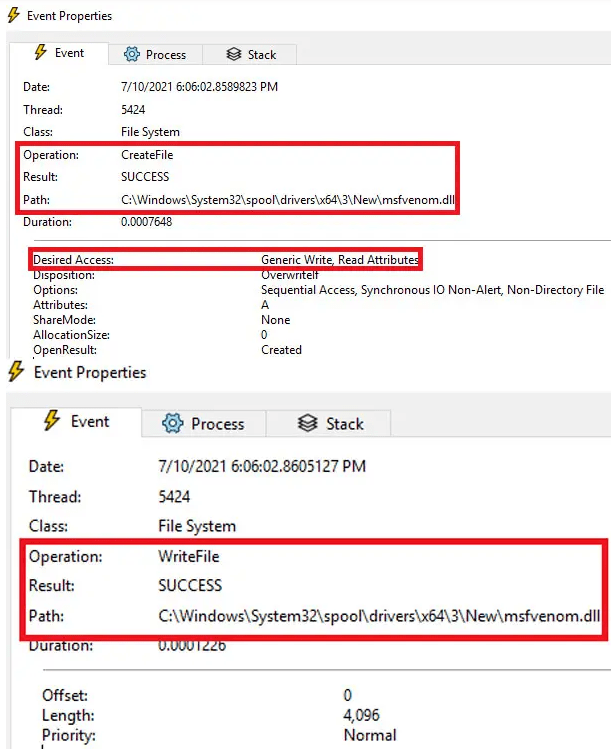Image resolution: width=611 pixels, height=750 pixels.
Task: Click the date 6:06:02.8605127 PM value
Action: [262, 466]
